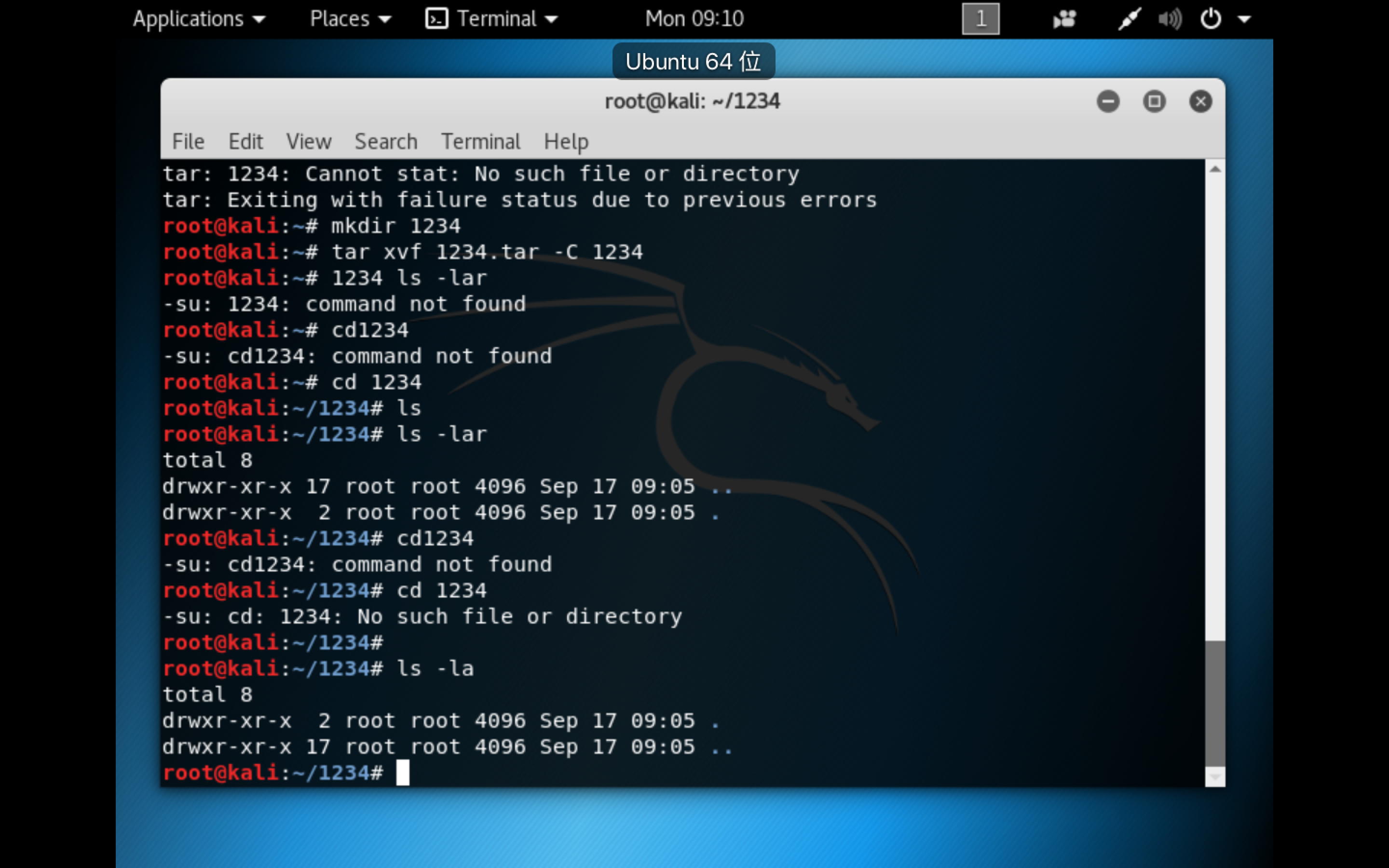Click the 'cd: 1234: No such file' error
This screenshot has width=1389, height=868.
(422, 617)
